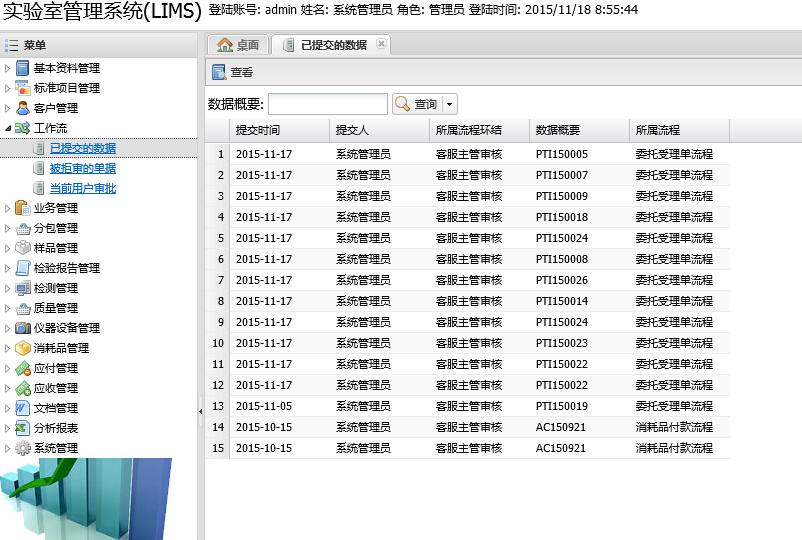Click the 分析报表 spreadsheet icon

(x=23, y=428)
